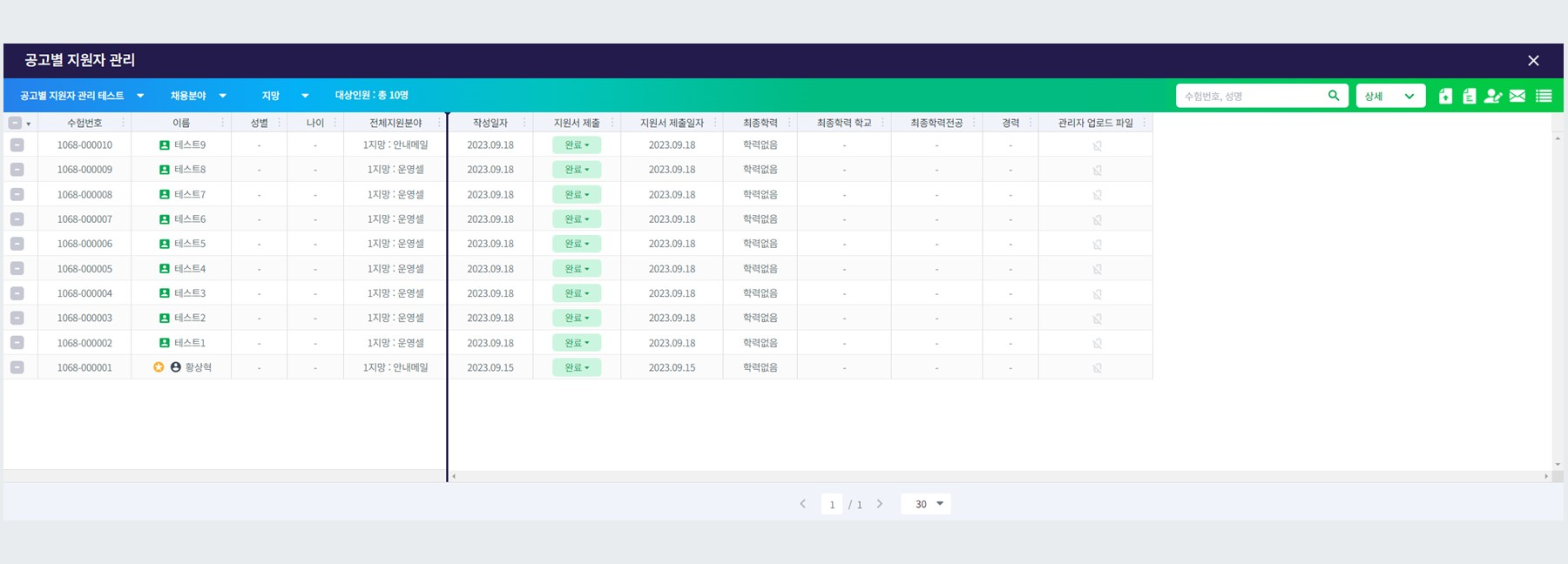The image size is (1568, 564).
Task: Click the edit applicant person icon
Action: point(1493,96)
